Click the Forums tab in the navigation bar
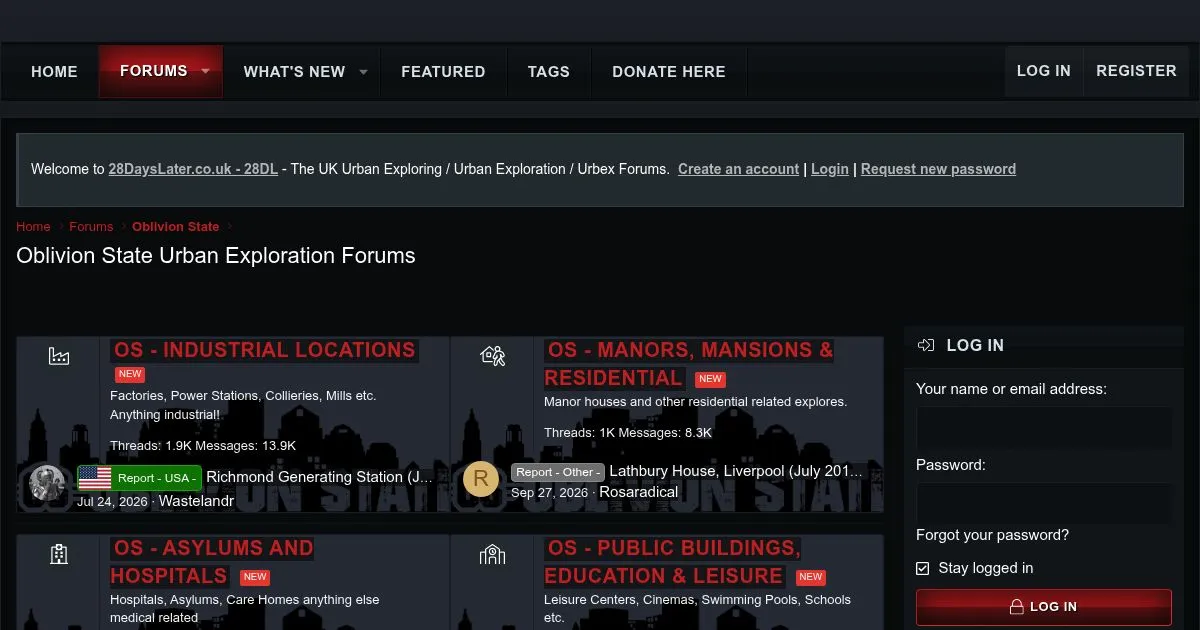The height and width of the screenshot is (630, 1200). pyautogui.click(x=153, y=71)
